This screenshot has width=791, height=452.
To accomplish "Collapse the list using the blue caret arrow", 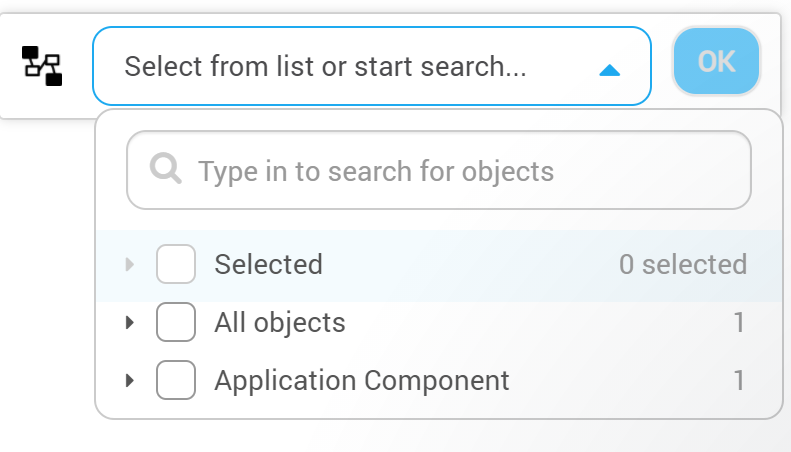I will 609,70.
